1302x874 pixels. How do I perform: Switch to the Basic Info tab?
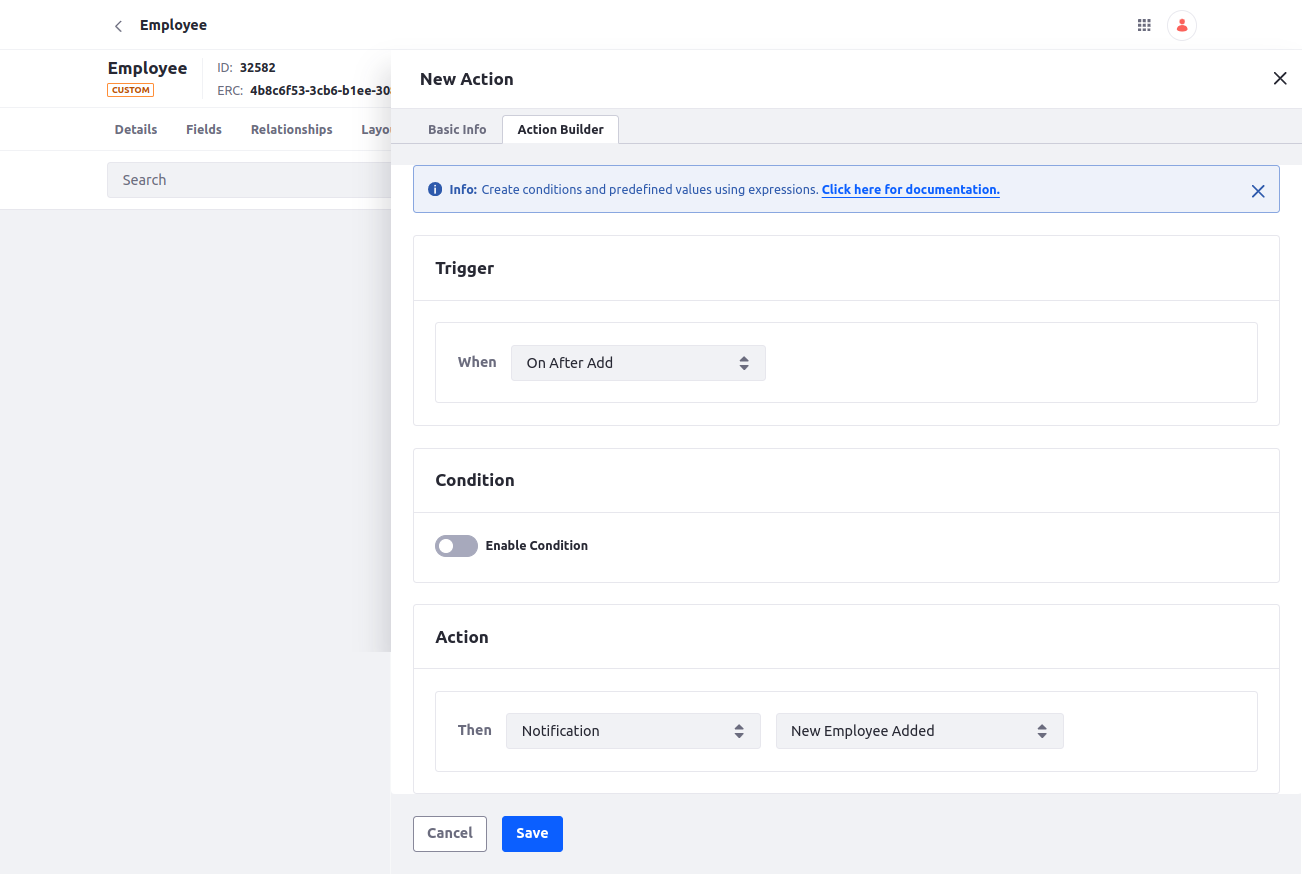point(457,130)
